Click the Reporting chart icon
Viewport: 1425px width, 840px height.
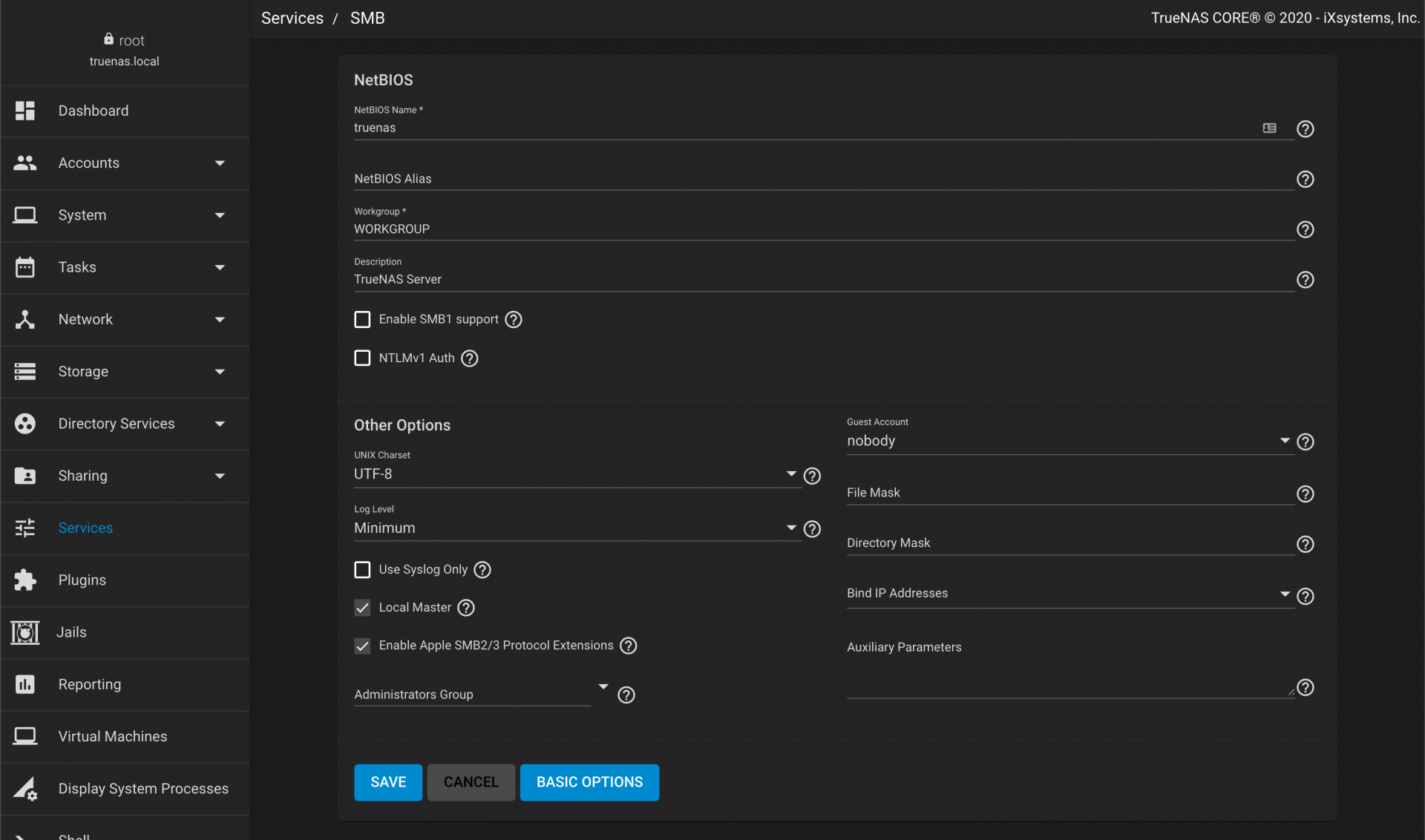pos(25,684)
